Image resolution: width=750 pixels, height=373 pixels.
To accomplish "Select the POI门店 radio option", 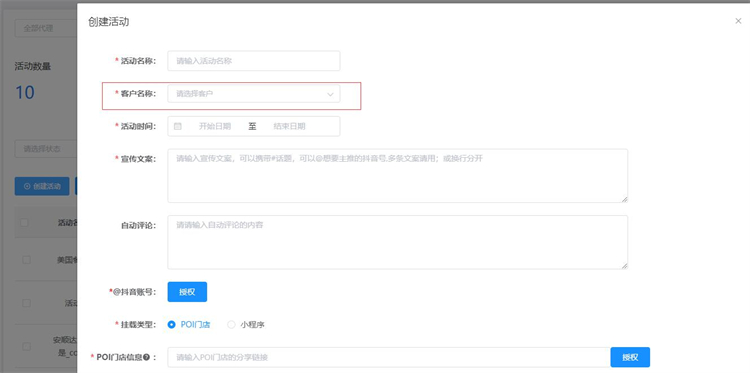I will (x=189, y=325).
